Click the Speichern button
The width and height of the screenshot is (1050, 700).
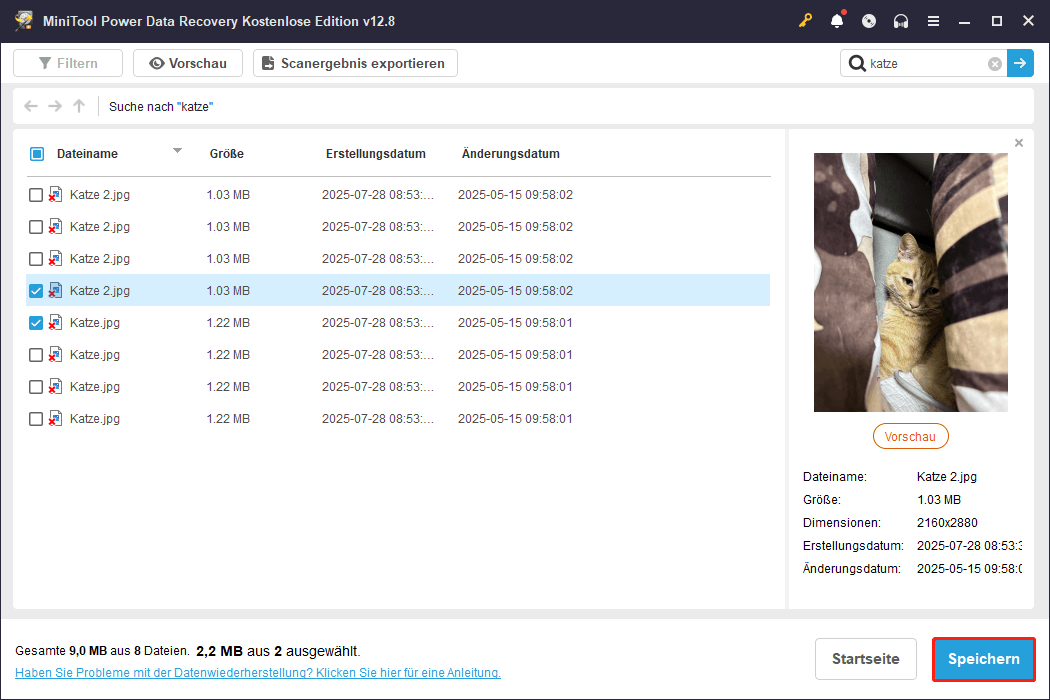983,659
